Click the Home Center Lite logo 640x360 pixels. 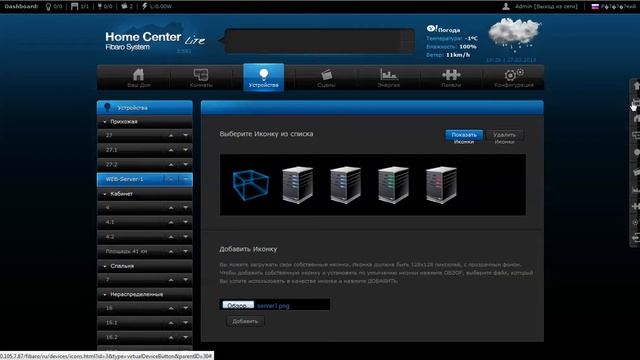155,41
